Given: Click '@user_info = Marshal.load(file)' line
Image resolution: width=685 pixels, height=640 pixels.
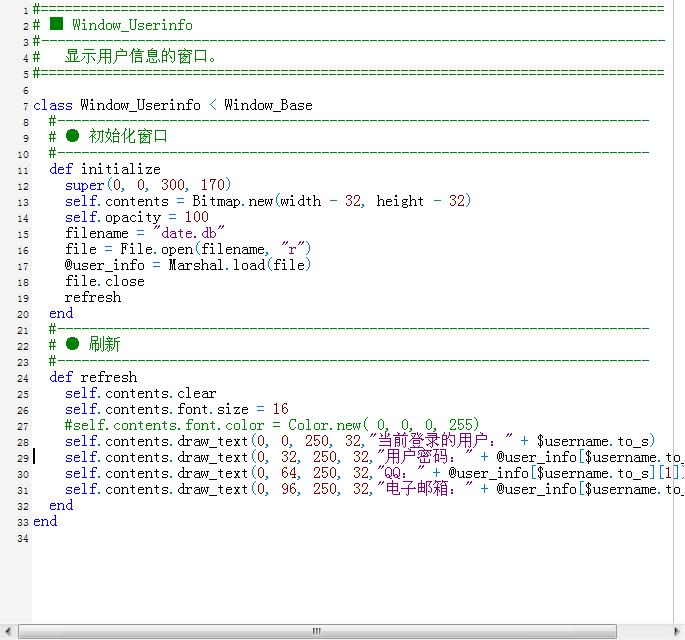Looking at the screenshot, I should tap(188, 265).
